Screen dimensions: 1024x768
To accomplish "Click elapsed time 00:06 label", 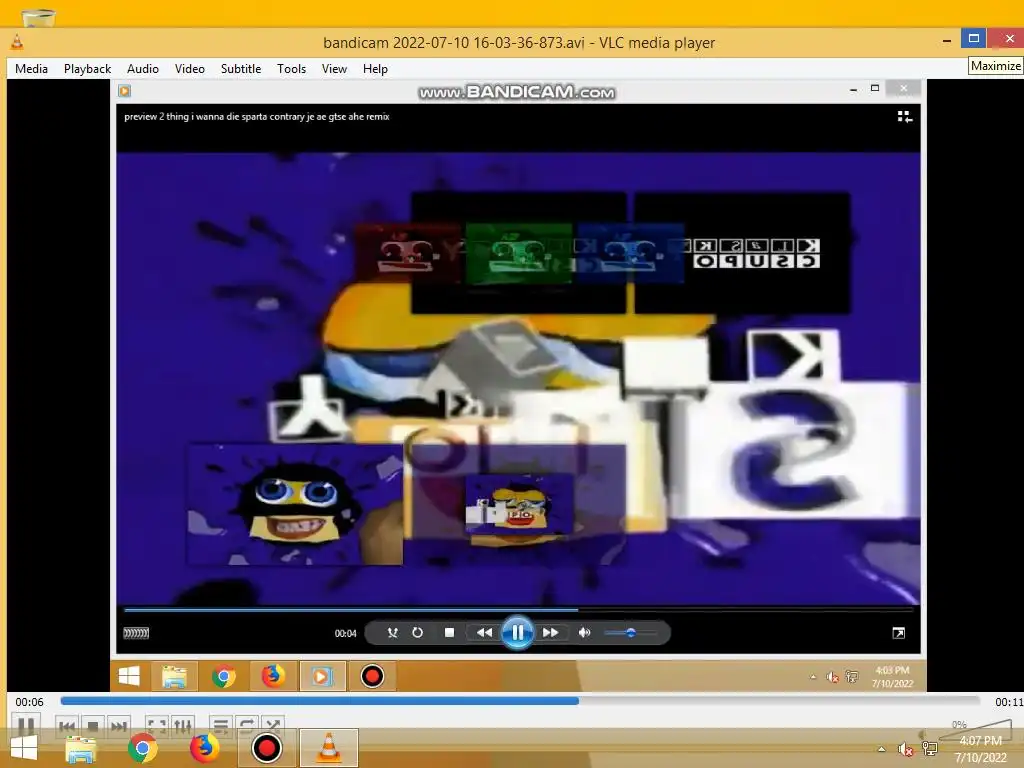I will click(x=29, y=702).
